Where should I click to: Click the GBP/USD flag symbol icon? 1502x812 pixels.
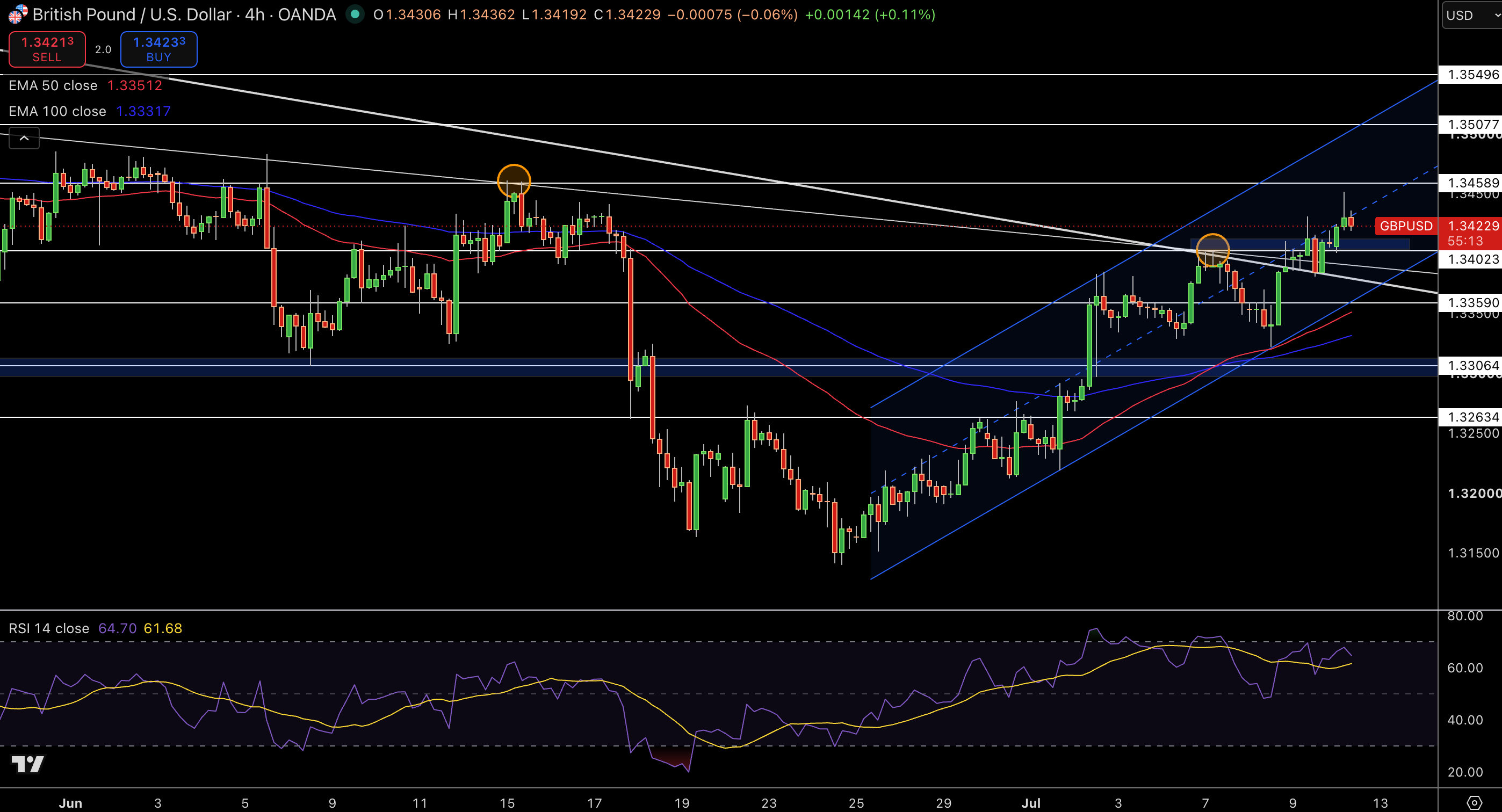(x=18, y=14)
